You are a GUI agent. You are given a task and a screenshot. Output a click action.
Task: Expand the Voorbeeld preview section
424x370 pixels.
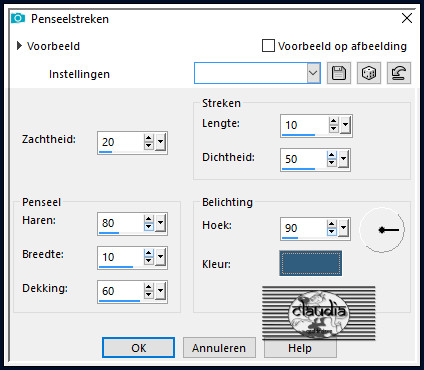point(19,46)
